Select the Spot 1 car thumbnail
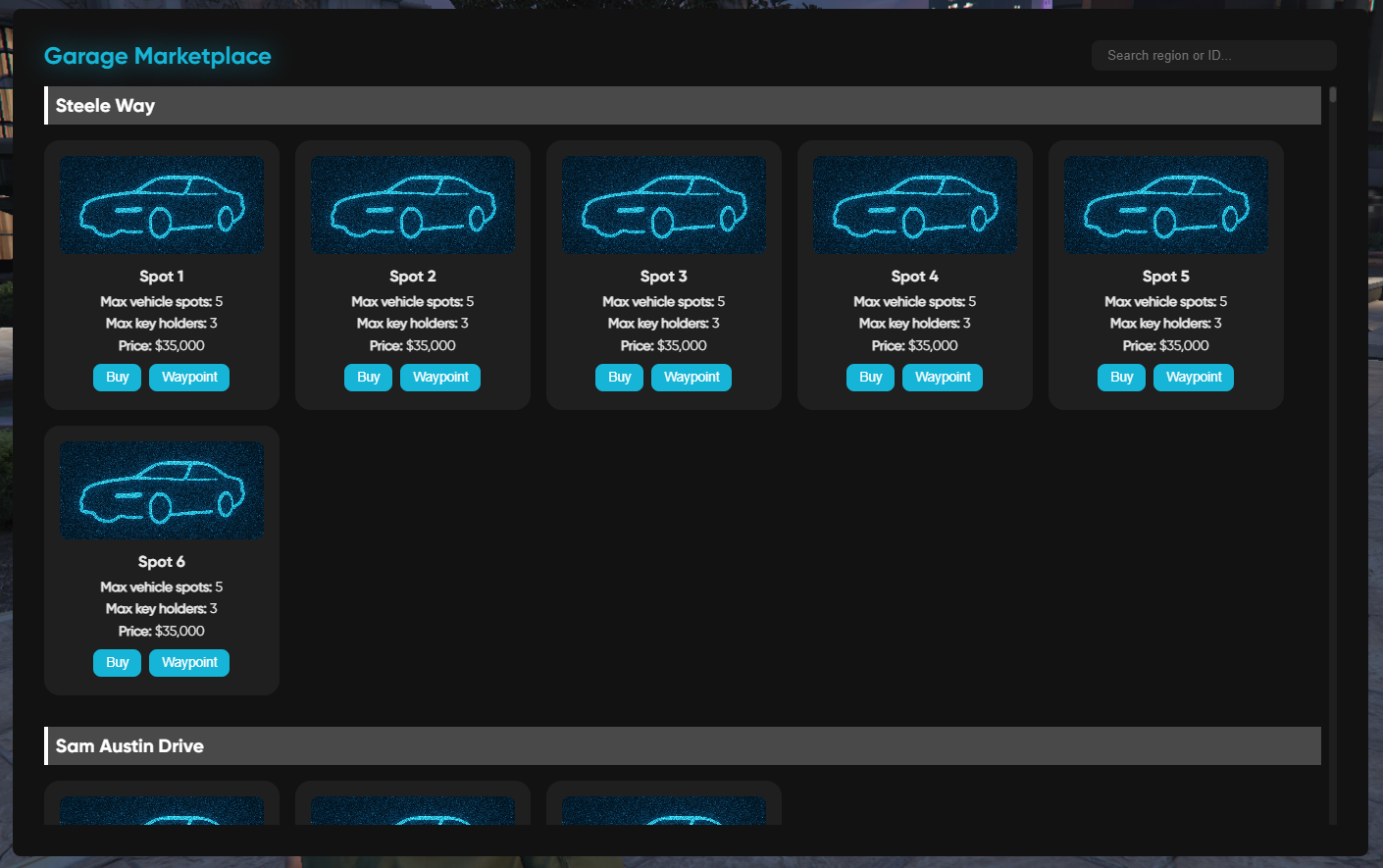This screenshot has width=1383, height=868. tap(161, 204)
